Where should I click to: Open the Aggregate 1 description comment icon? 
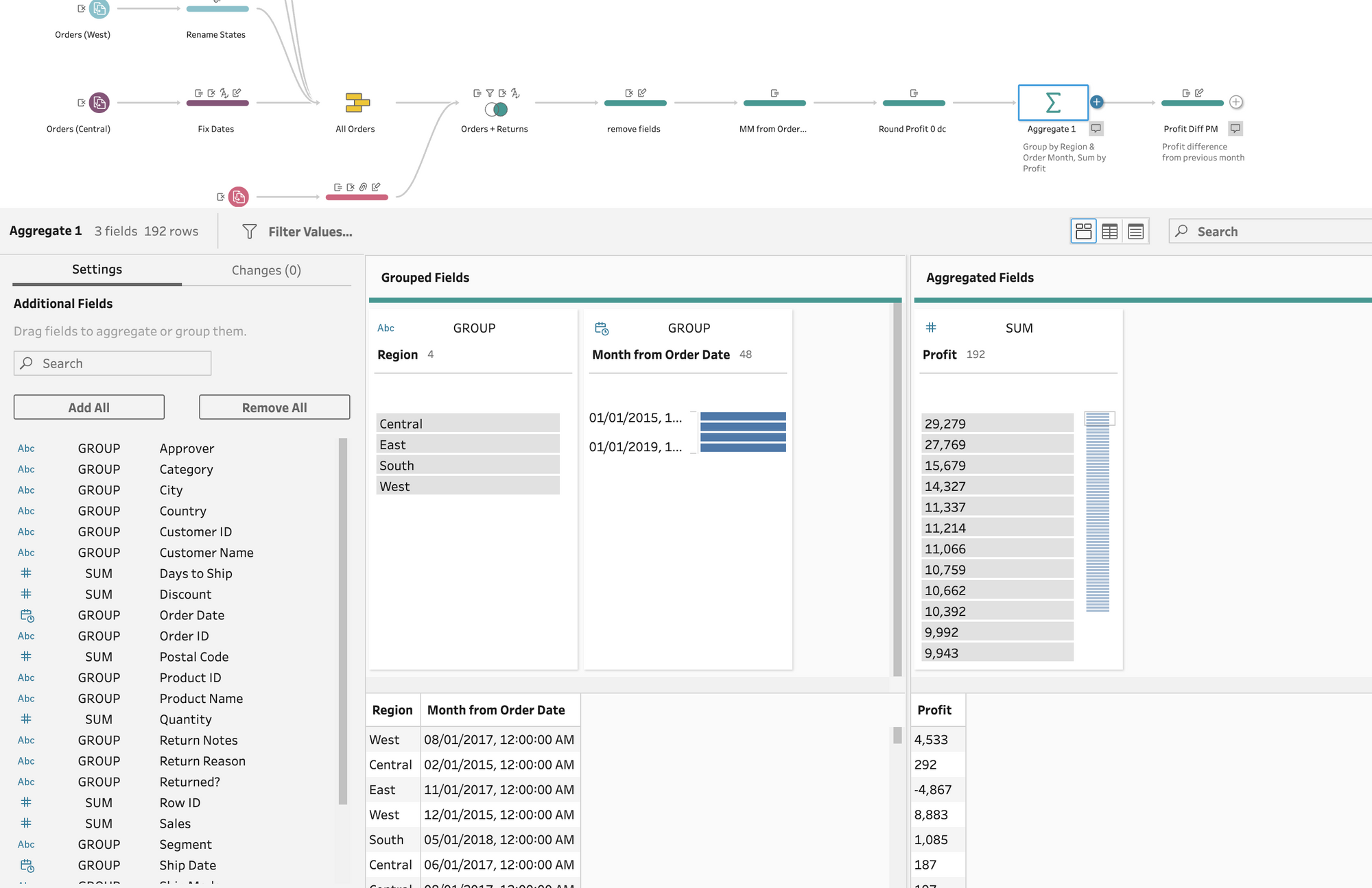(1096, 128)
